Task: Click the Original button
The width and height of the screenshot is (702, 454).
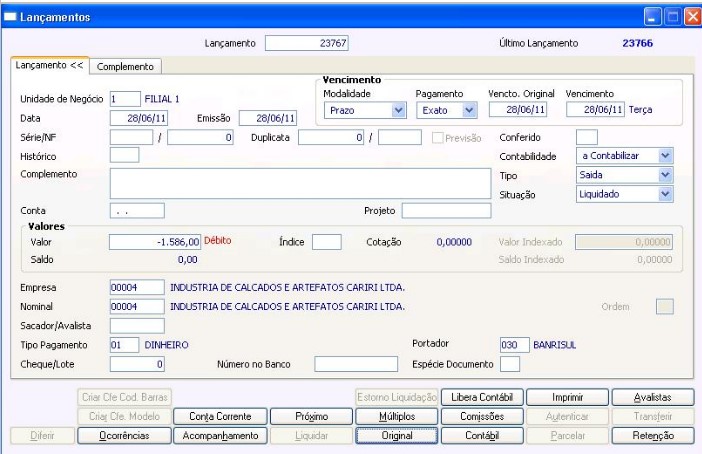Action: pos(397,436)
